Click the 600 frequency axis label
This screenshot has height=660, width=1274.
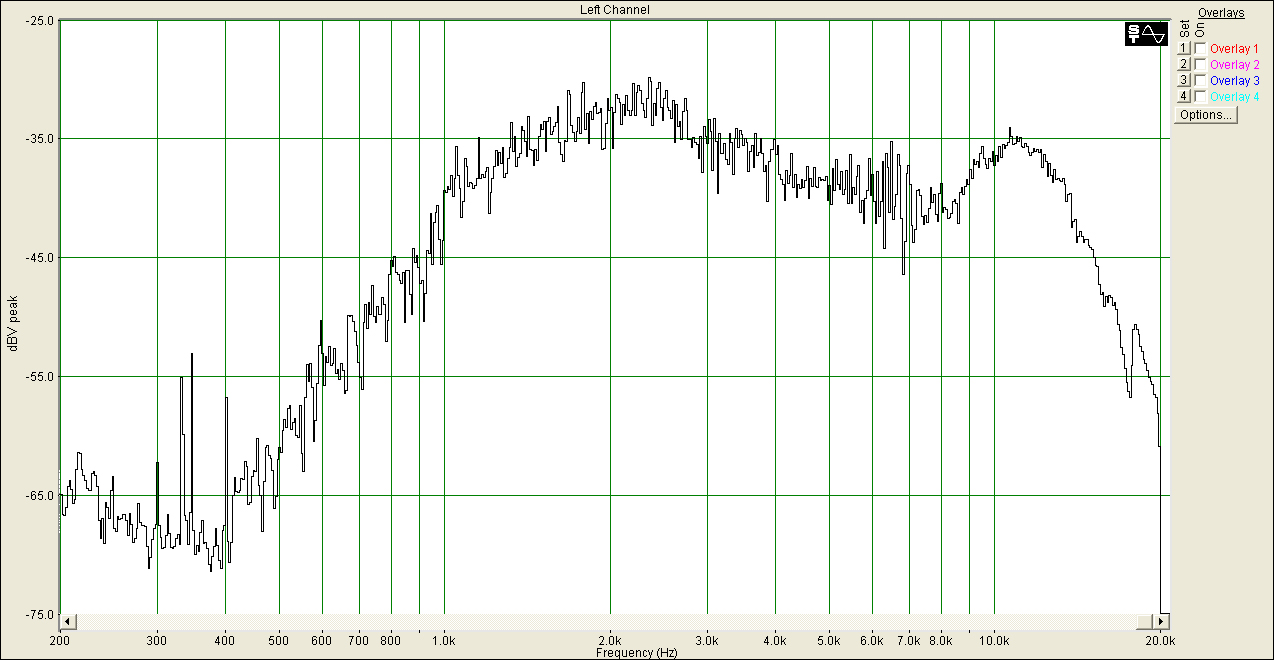point(322,639)
